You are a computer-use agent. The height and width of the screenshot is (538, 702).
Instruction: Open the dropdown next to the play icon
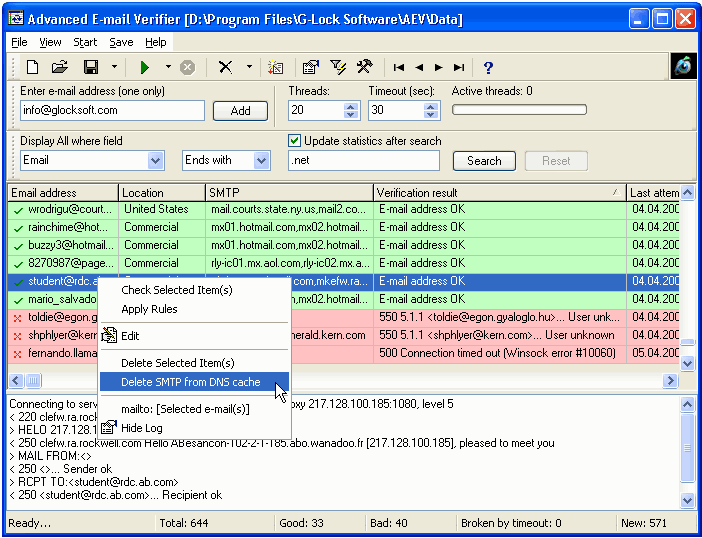click(168, 68)
